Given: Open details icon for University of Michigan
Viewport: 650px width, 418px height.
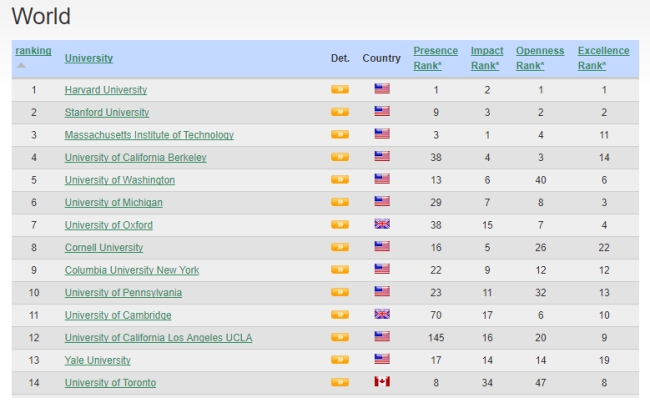Looking at the screenshot, I should pos(340,202).
